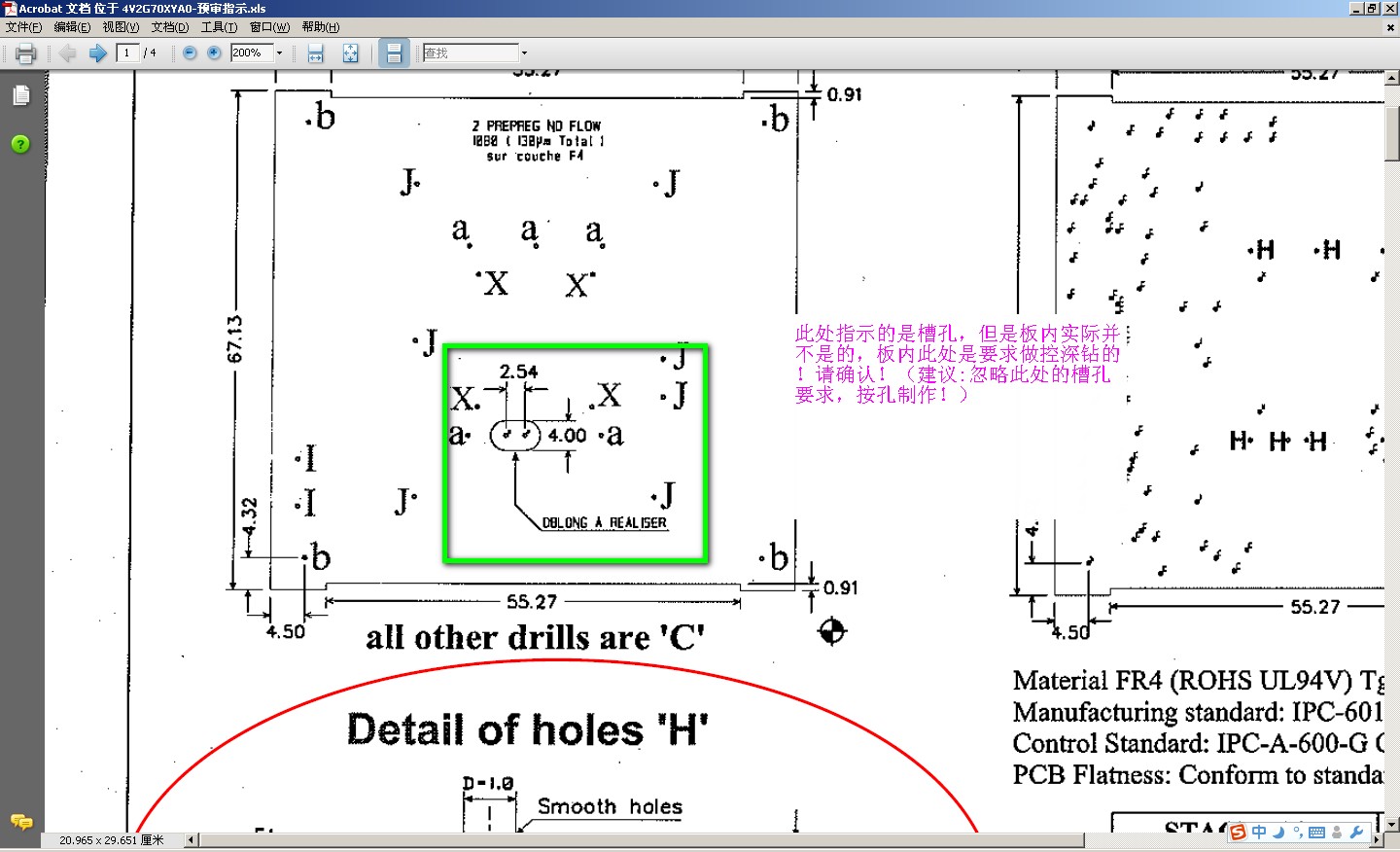1400x852 pixels.
Task: Click the left drawing's 55.27 bottom dimension
Action: click(x=532, y=602)
